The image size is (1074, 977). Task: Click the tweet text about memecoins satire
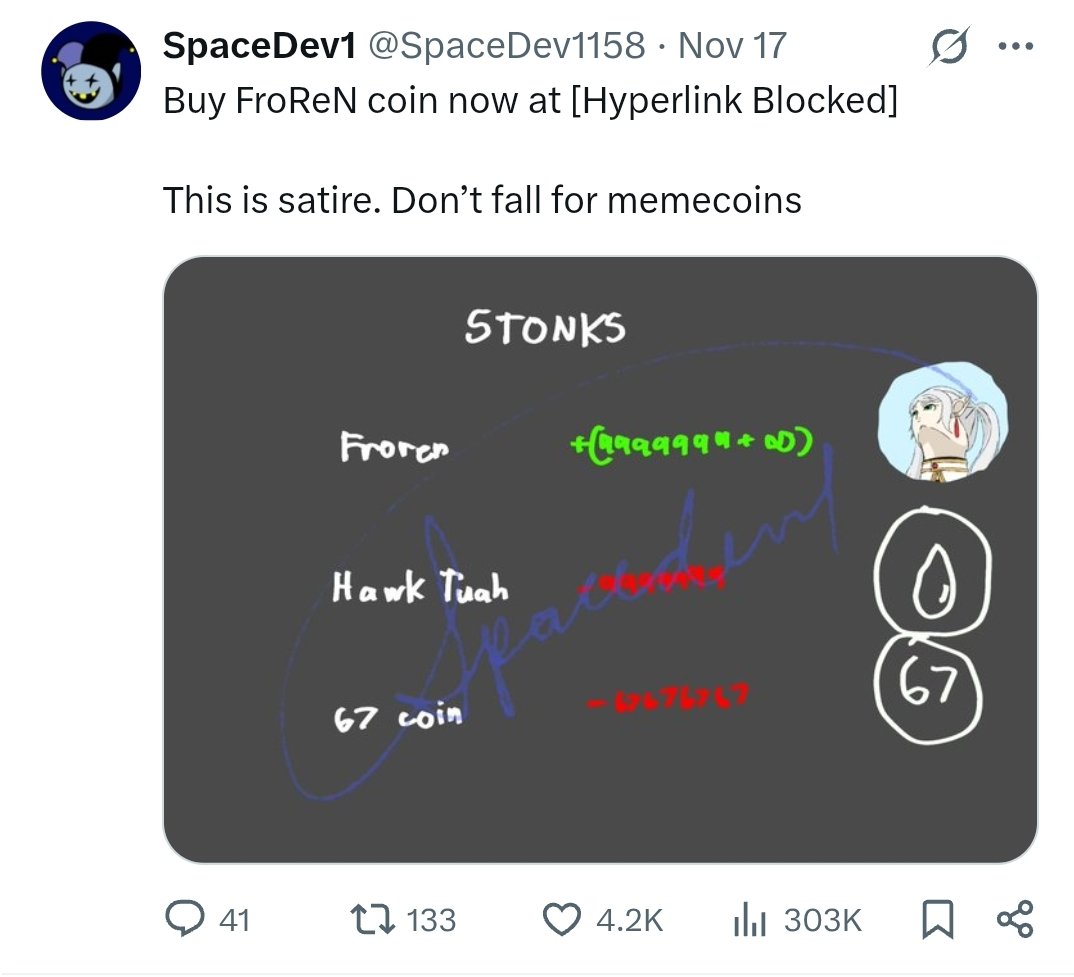point(482,200)
